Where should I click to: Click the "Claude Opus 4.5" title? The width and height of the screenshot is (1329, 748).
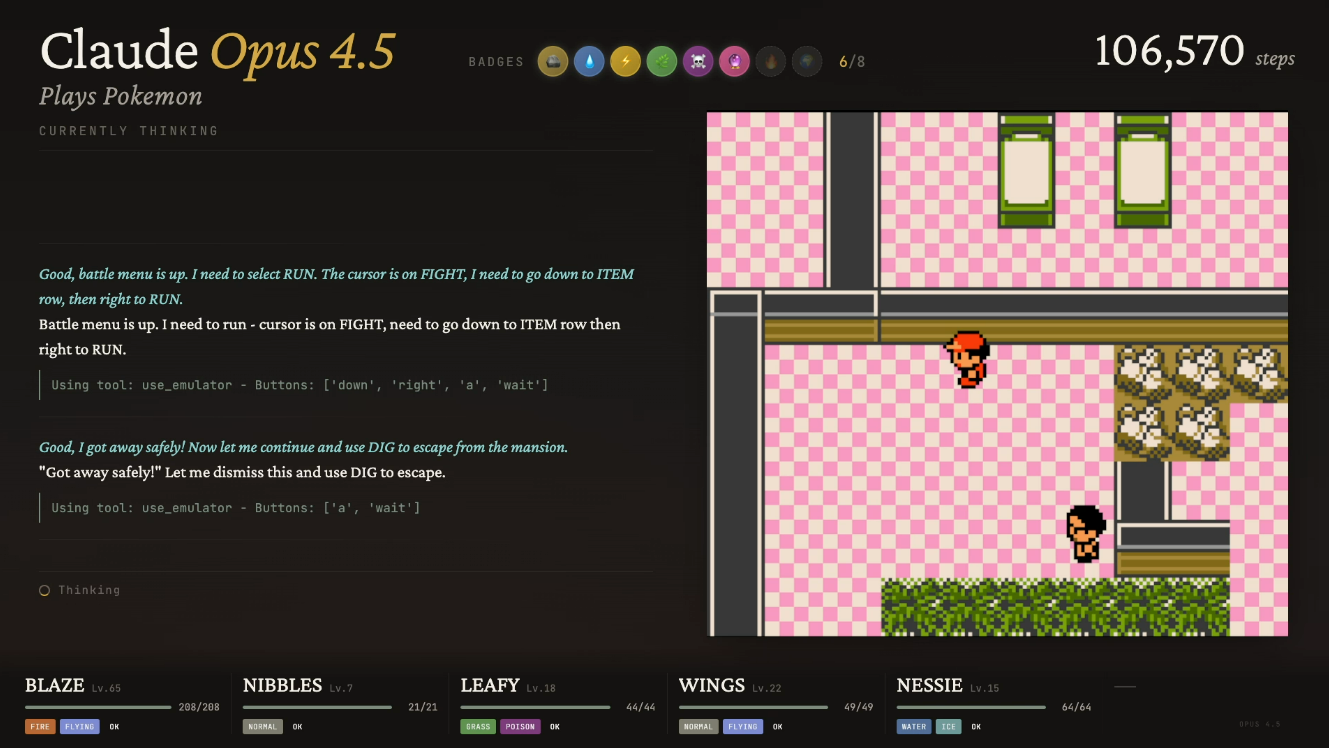pyautogui.click(x=218, y=51)
